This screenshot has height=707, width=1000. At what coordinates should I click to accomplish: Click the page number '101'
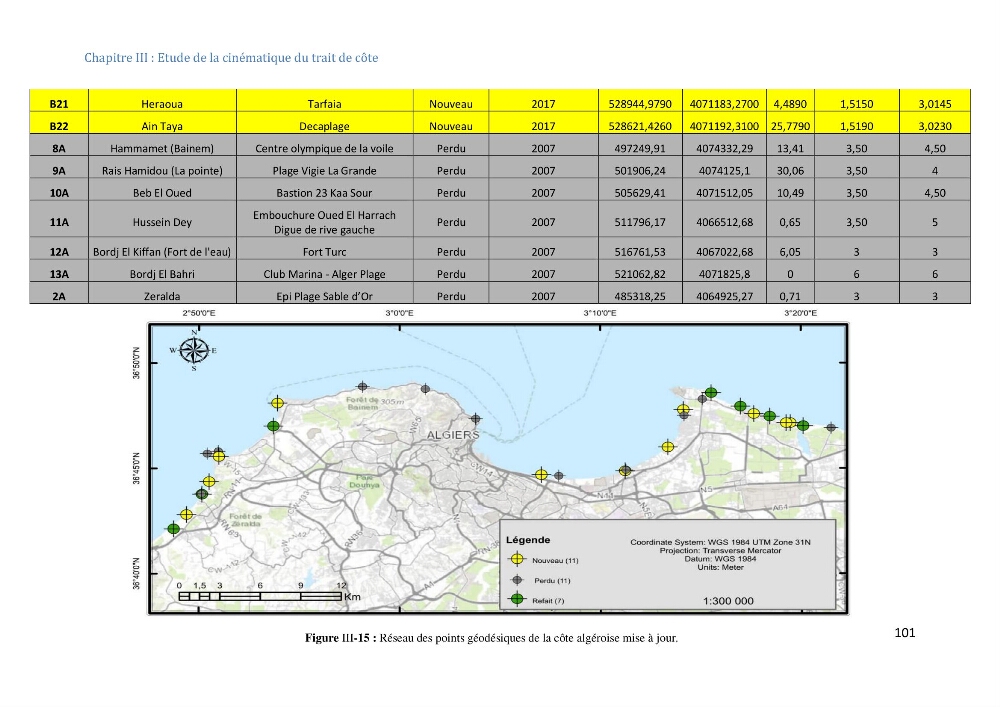(905, 632)
